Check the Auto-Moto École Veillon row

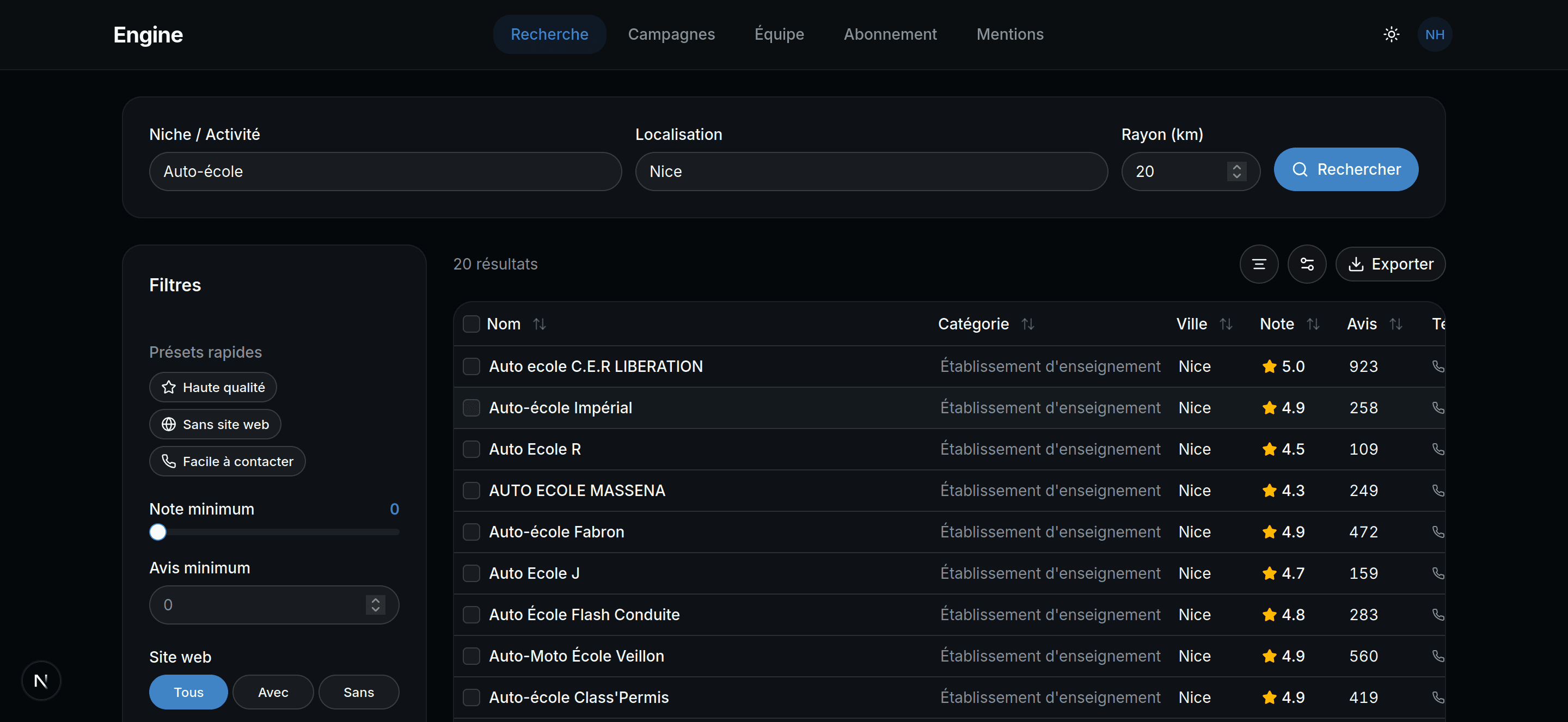coord(471,656)
